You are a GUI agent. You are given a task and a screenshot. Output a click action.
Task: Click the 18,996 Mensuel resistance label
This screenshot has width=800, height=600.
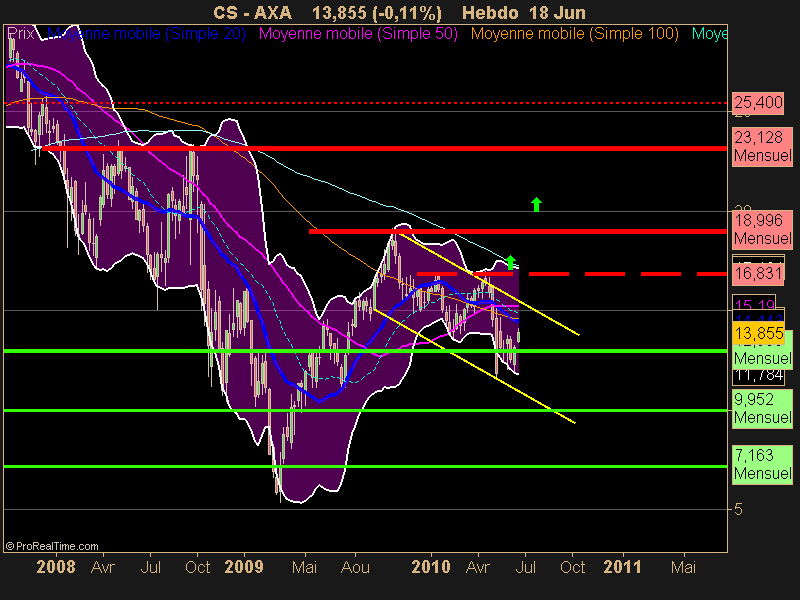click(x=763, y=230)
